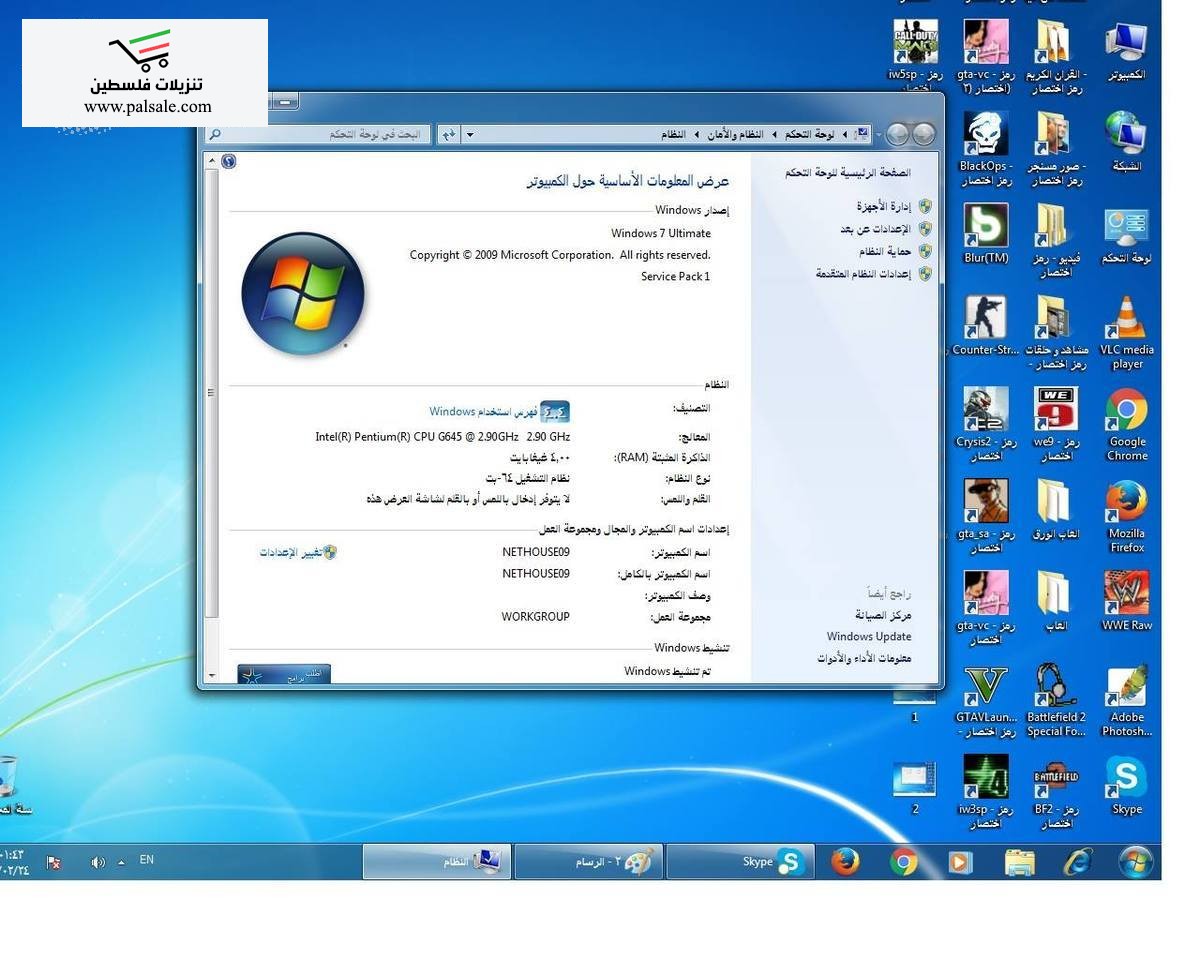Screen dimensions: 1200x960
Task: Click the volume speaker icon in the tray
Action: click(x=97, y=862)
